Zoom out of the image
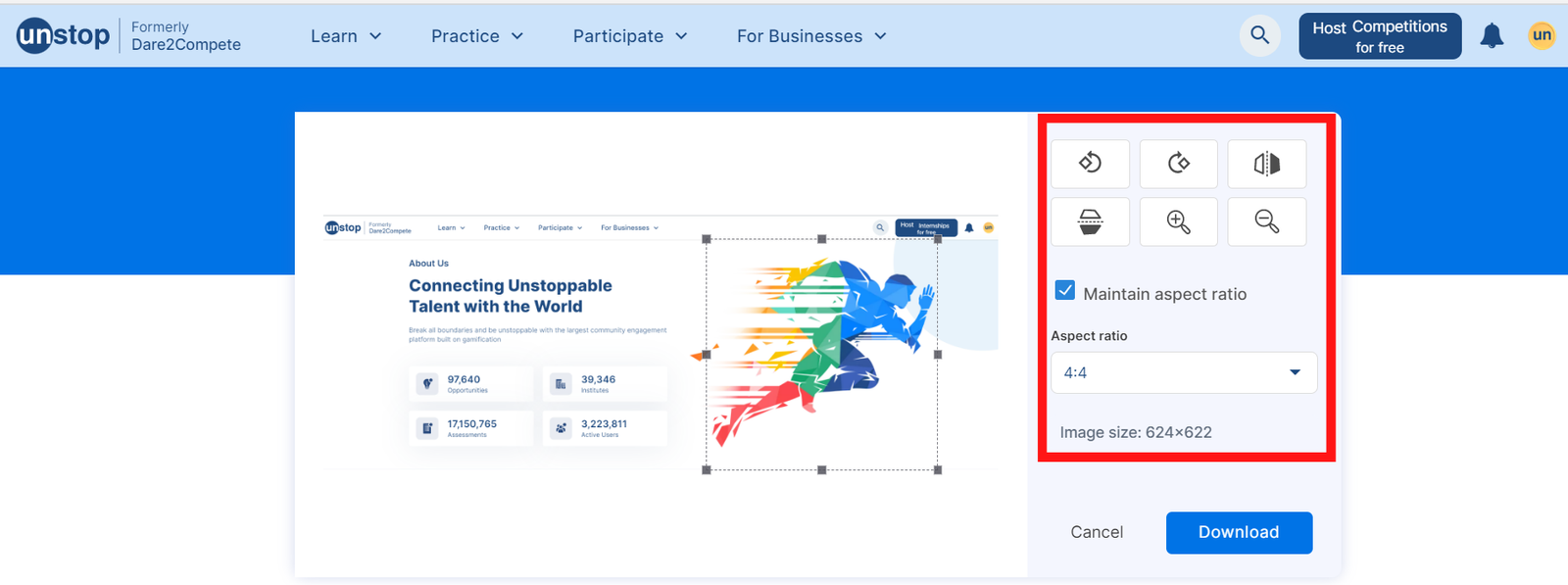The width and height of the screenshot is (1568, 585). (1266, 221)
